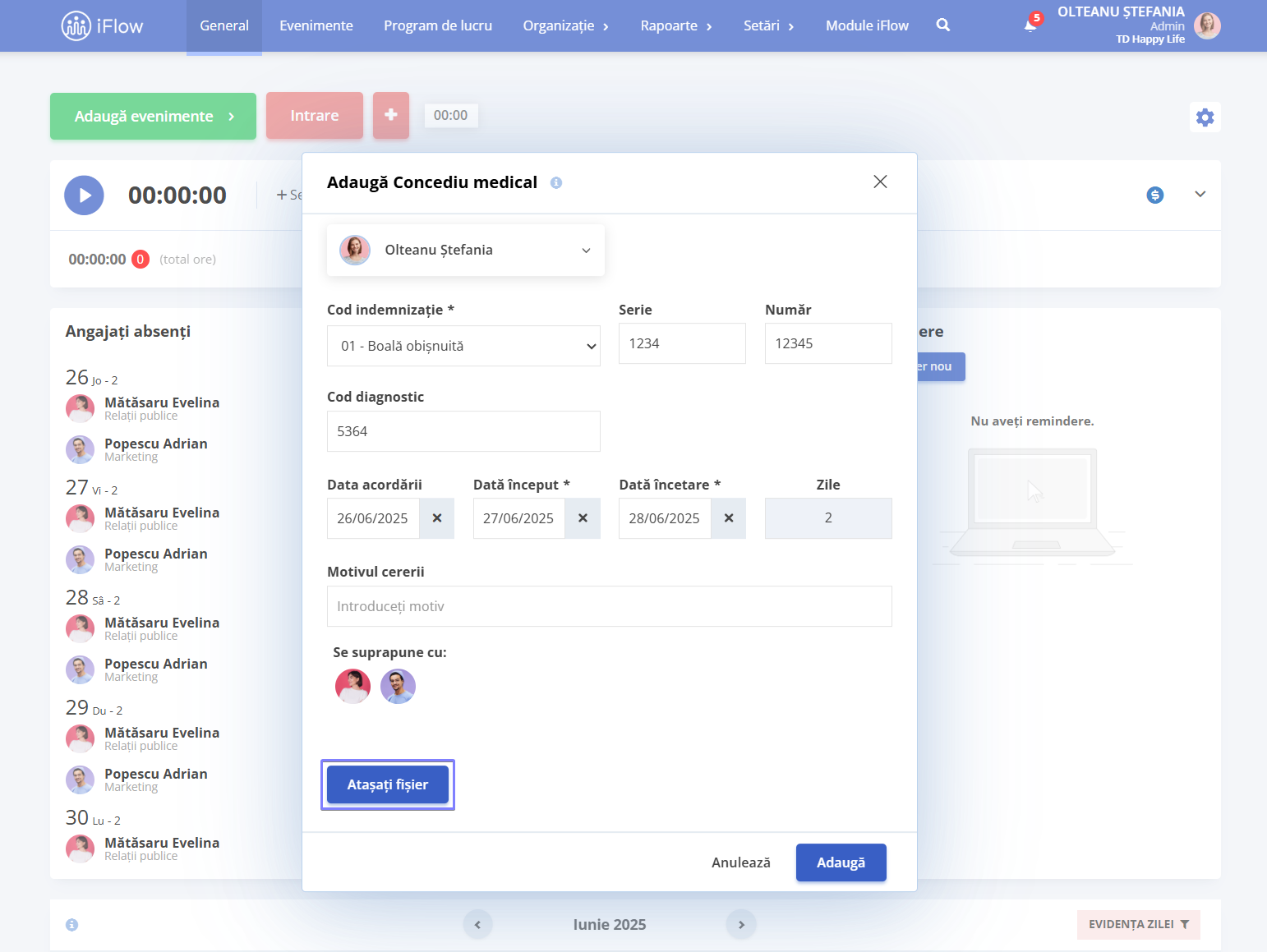Click first overlapping employee avatar (woman)
1267x952 pixels.
pos(353,686)
